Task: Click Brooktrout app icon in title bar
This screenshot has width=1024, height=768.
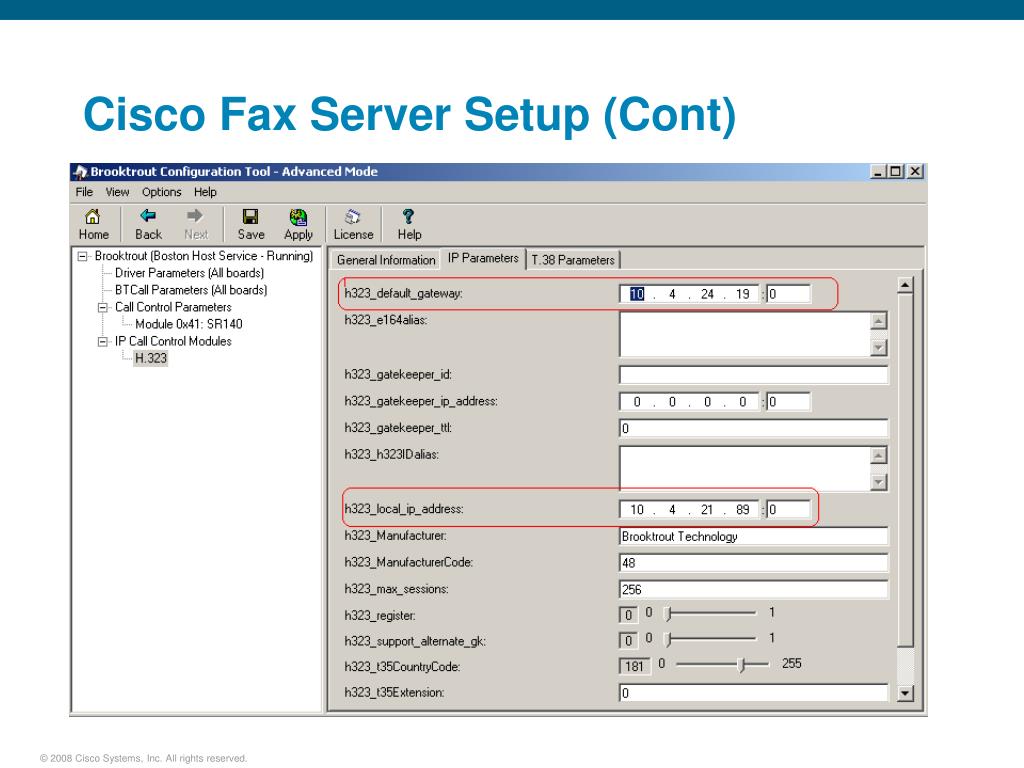Action: (80, 172)
